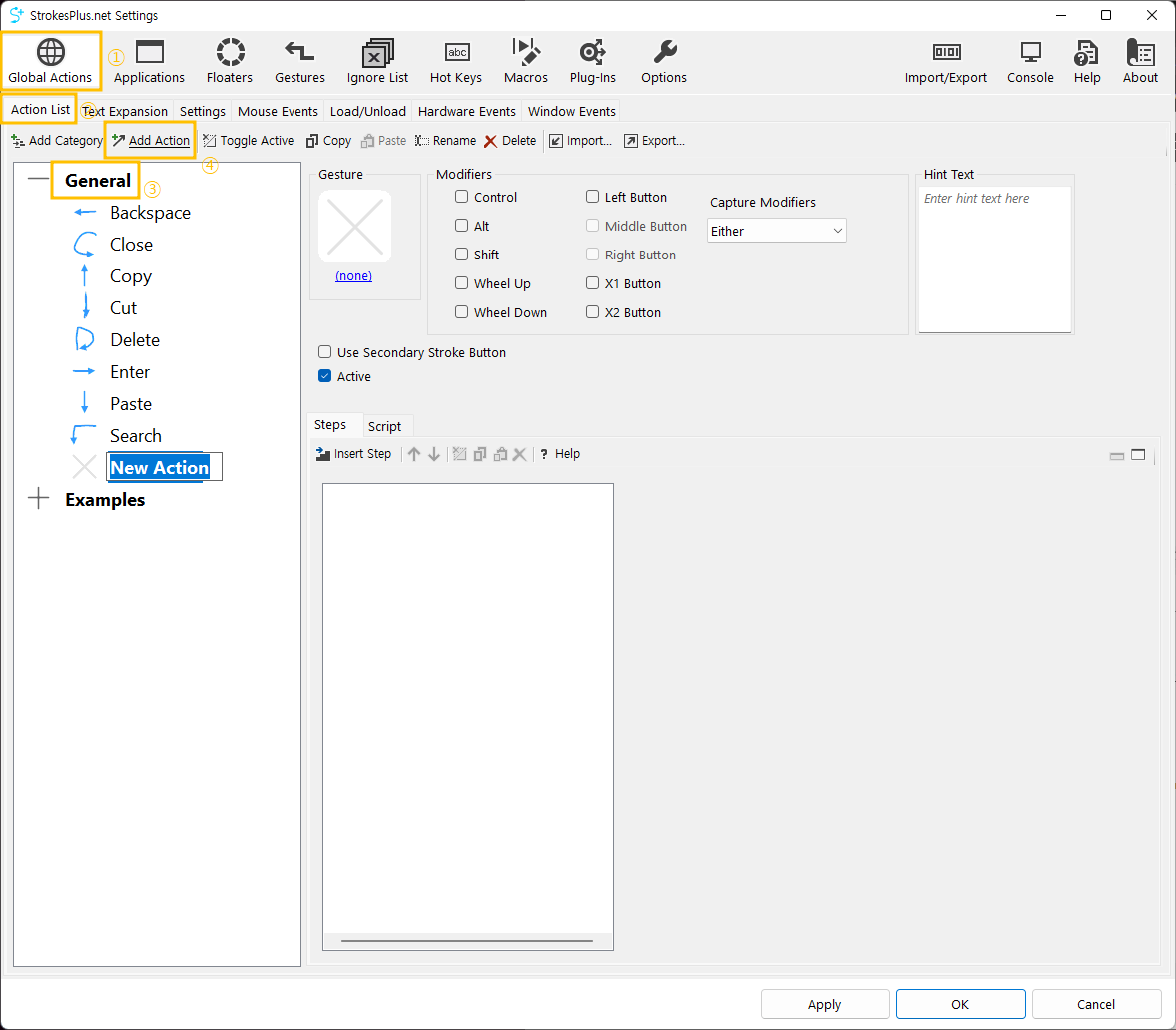Click Import... in the action toolbar
This screenshot has height=1030, width=1176.
(580, 140)
